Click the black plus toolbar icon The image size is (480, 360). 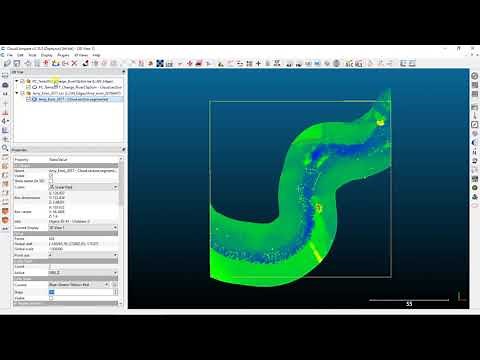coord(258,63)
